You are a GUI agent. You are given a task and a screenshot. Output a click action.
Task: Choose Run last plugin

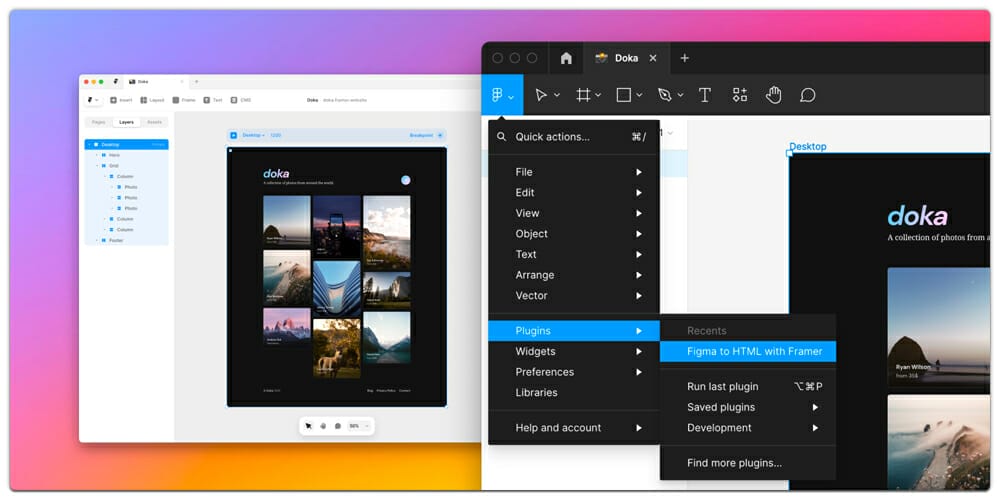tap(748, 386)
